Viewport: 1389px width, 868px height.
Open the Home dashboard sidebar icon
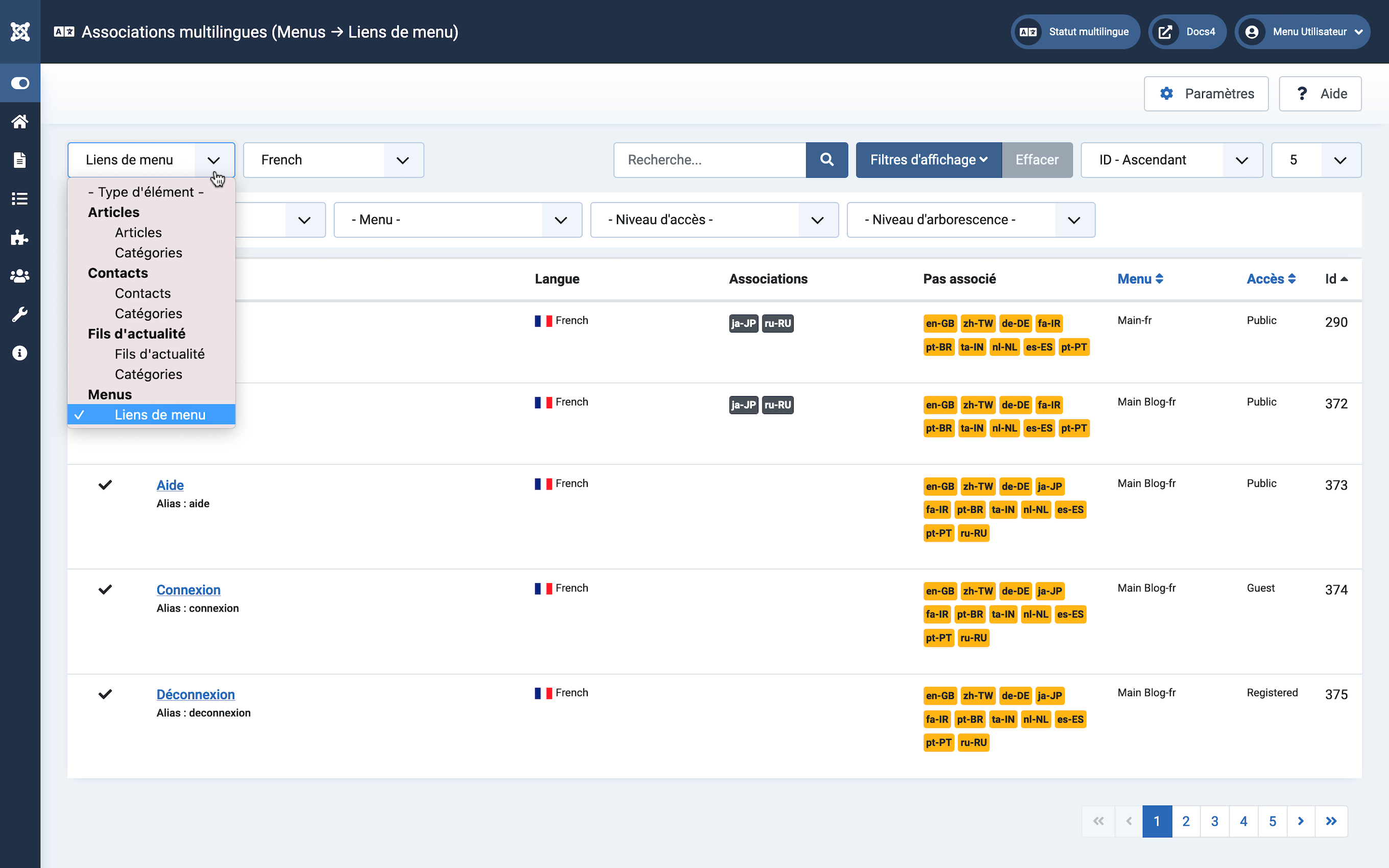coord(20,122)
